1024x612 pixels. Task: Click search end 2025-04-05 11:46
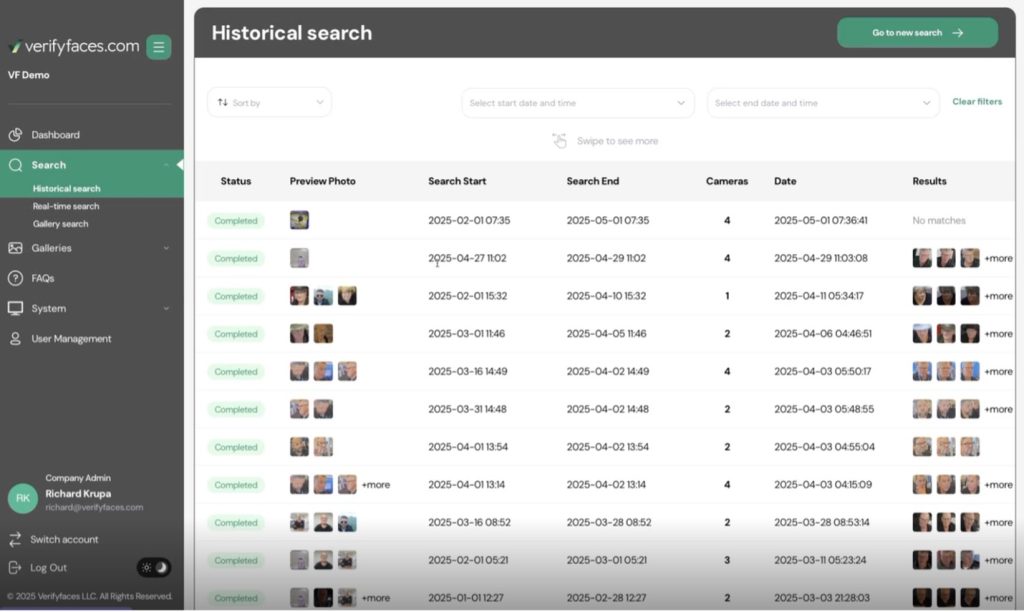point(606,334)
